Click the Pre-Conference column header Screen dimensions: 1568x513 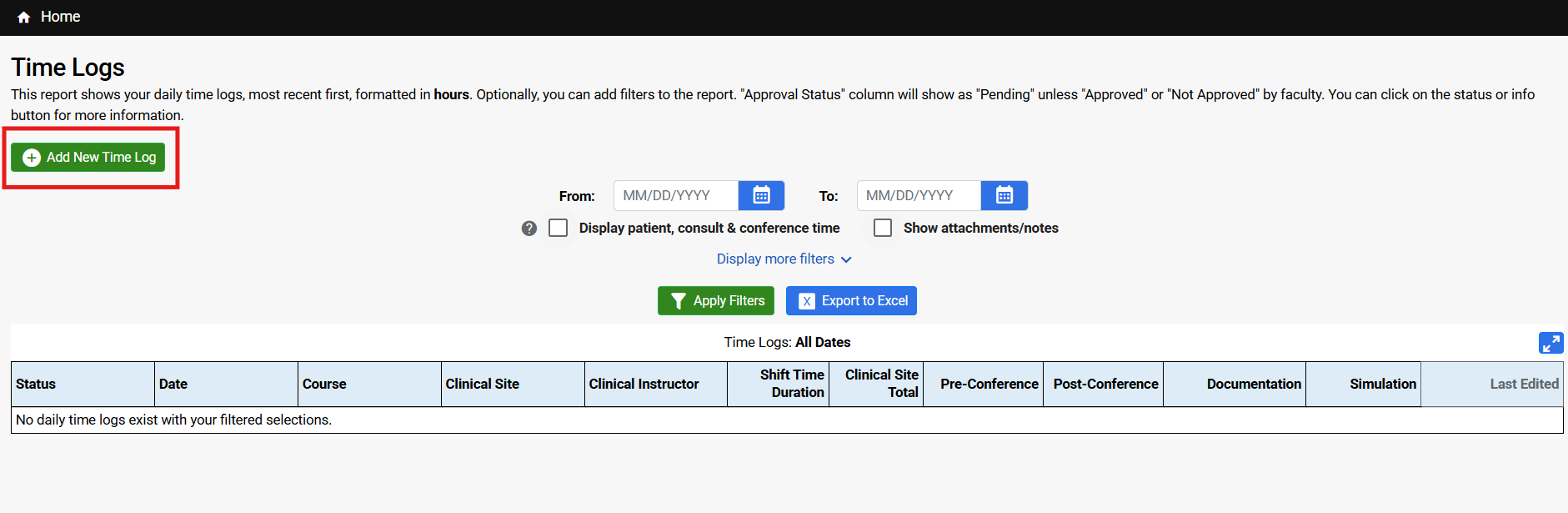tap(984, 384)
